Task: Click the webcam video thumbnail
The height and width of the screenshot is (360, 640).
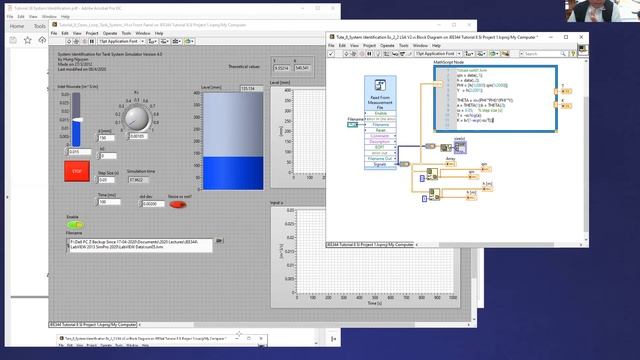Action: point(602,11)
